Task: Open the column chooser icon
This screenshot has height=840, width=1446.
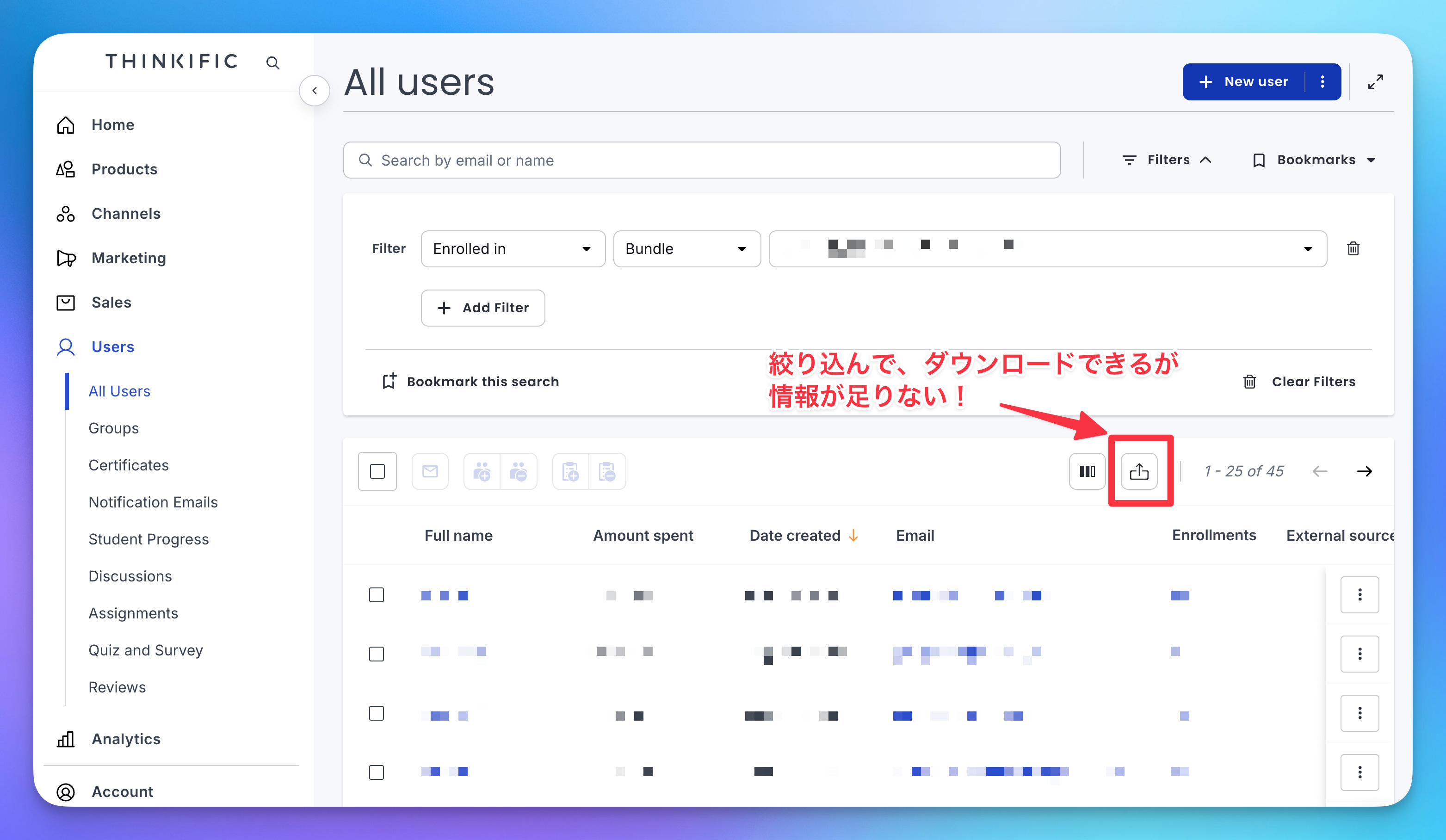Action: 1087,471
